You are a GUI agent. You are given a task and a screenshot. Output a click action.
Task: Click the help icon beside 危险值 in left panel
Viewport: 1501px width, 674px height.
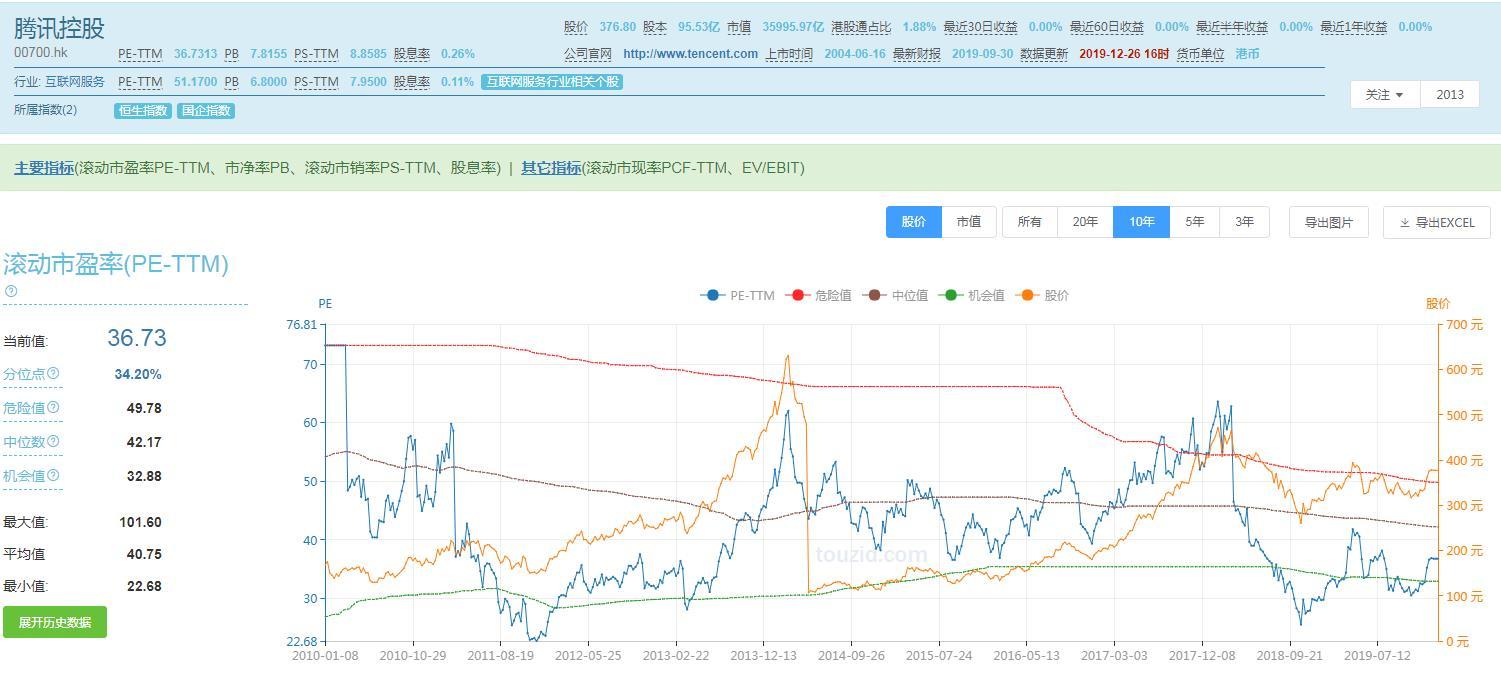pyautogui.click(x=54, y=407)
